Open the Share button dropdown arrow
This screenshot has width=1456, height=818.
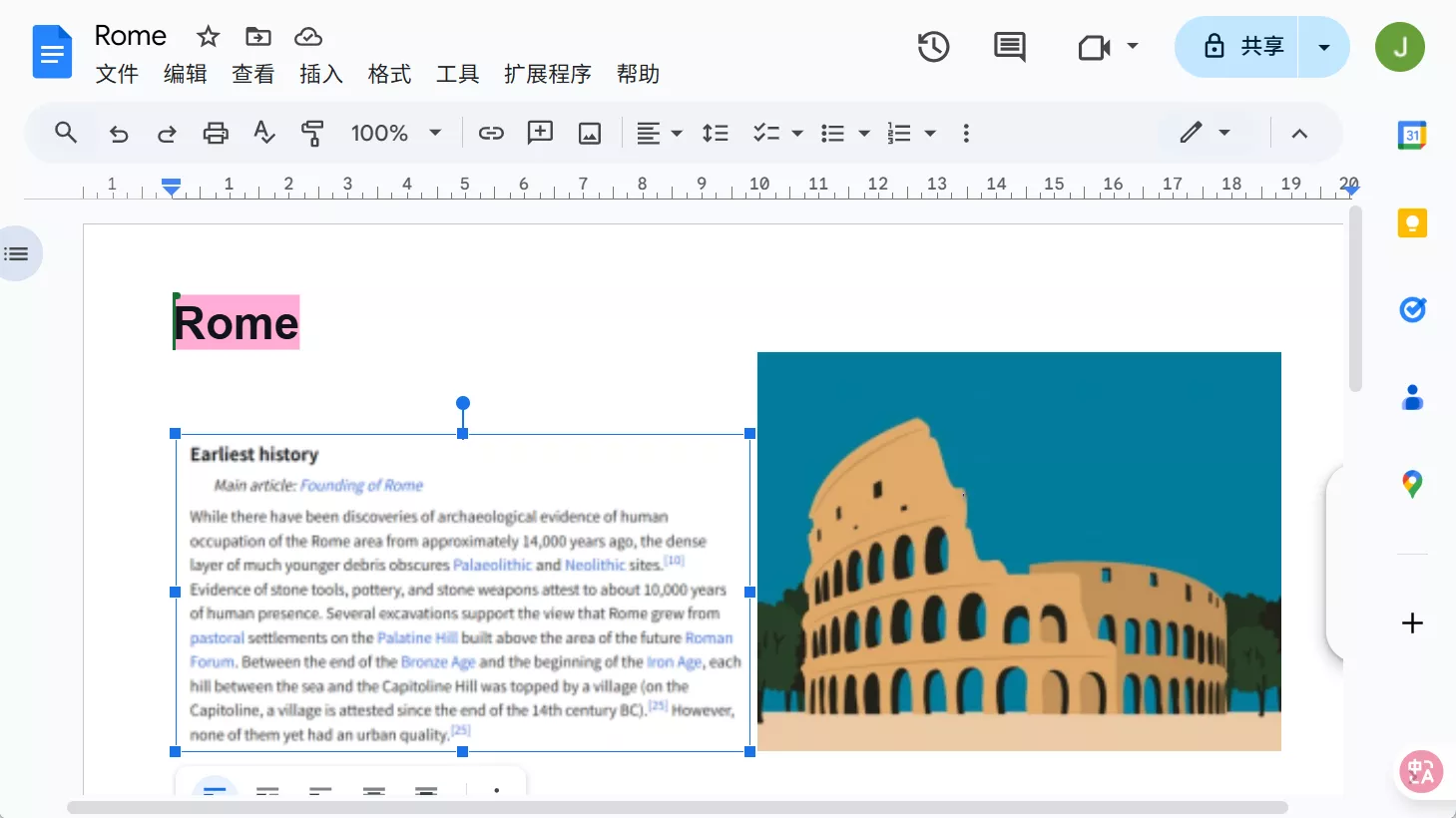click(1324, 46)
